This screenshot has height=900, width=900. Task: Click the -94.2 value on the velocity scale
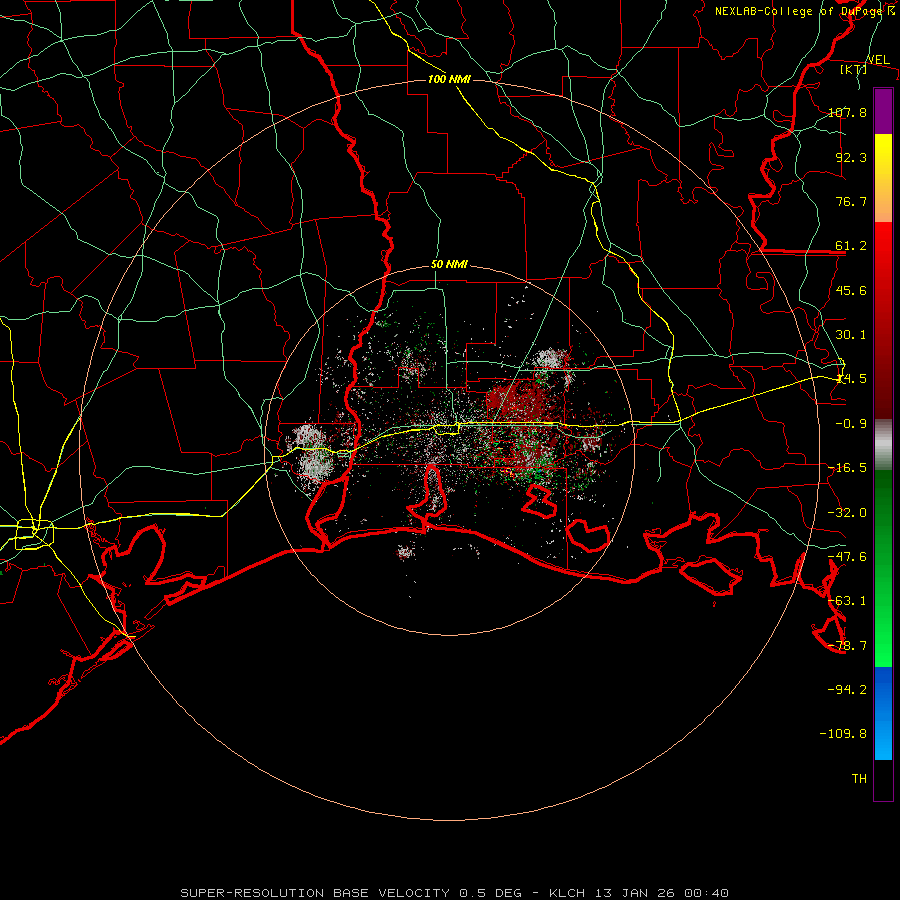tap(847, 689)
